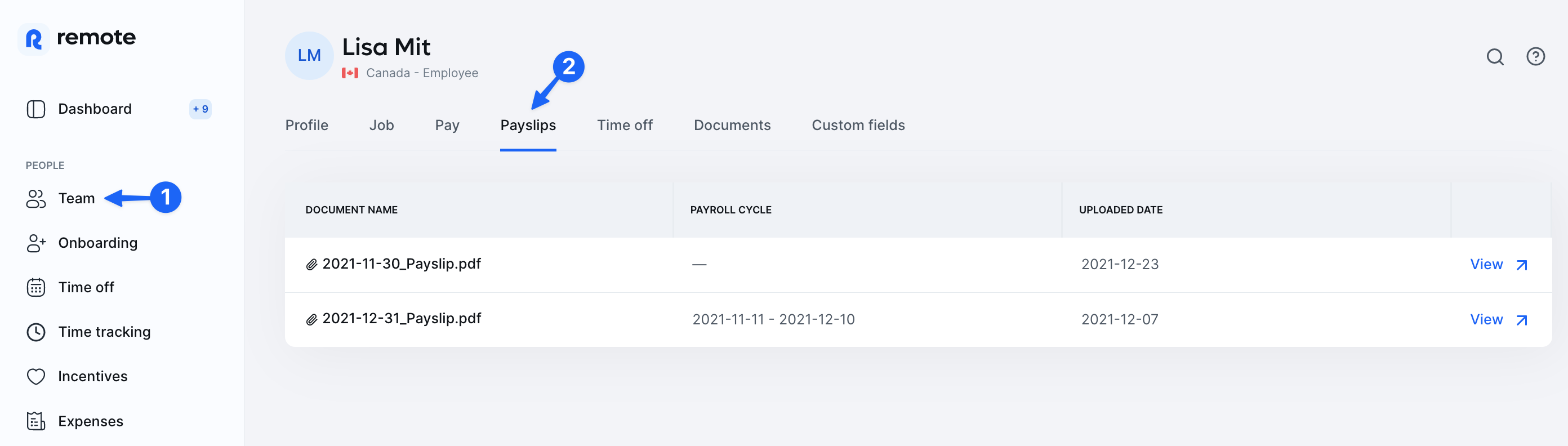Click the 2021-12-31_Payslip.pdf file name
1568x446 pixels.
click(x=402, y=319)
